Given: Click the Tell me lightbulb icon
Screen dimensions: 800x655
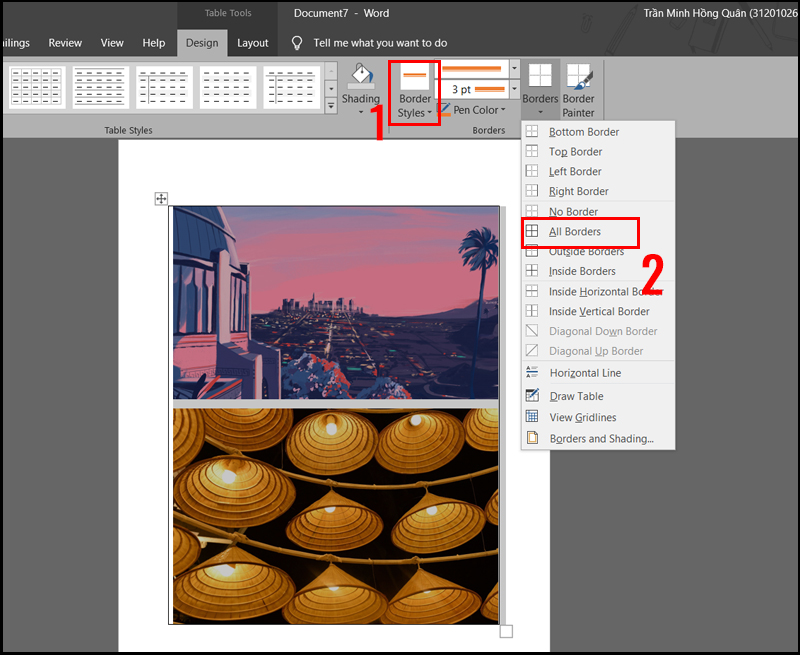Looking at the screenshot, I should [x=297, y=43].
